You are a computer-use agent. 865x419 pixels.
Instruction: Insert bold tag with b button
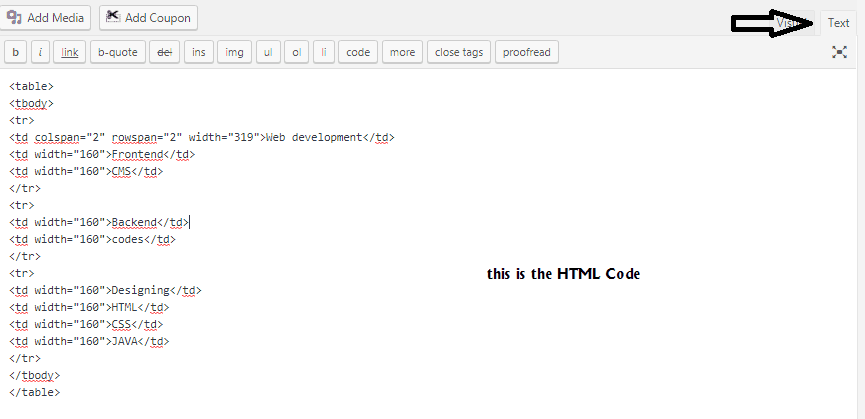(x=15, y=52)
